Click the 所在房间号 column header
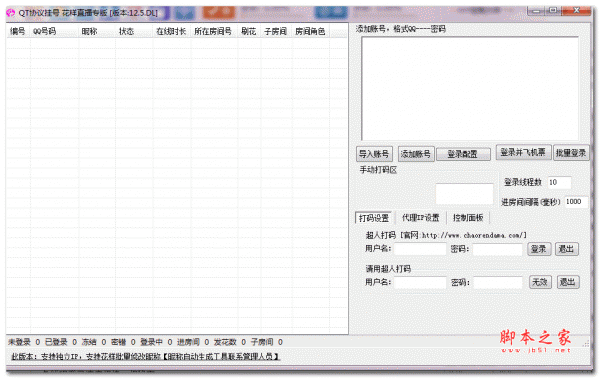600x379 pixels. coord(213,31)
